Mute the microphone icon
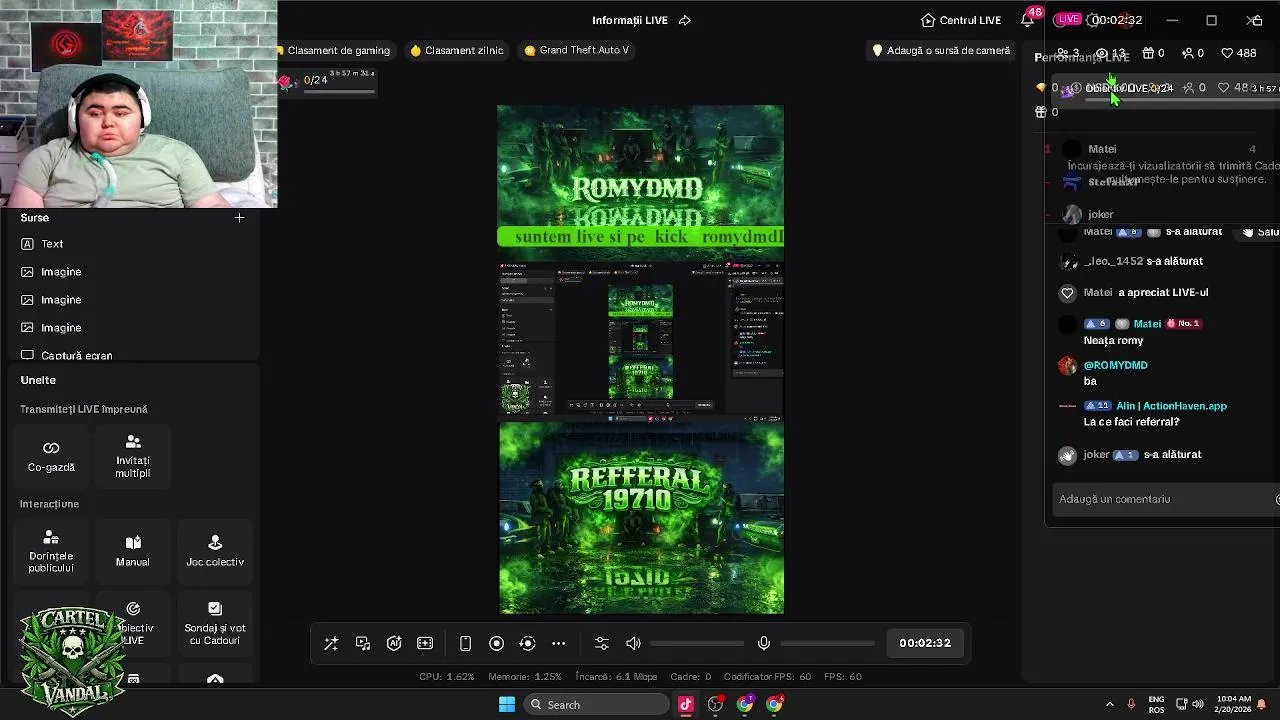 click(x=764, y=644)
